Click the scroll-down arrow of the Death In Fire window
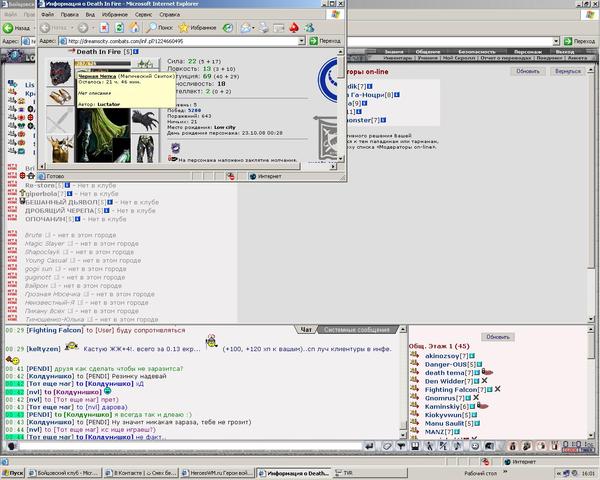Screen dimensions: 600x480 tap(340, 158)
